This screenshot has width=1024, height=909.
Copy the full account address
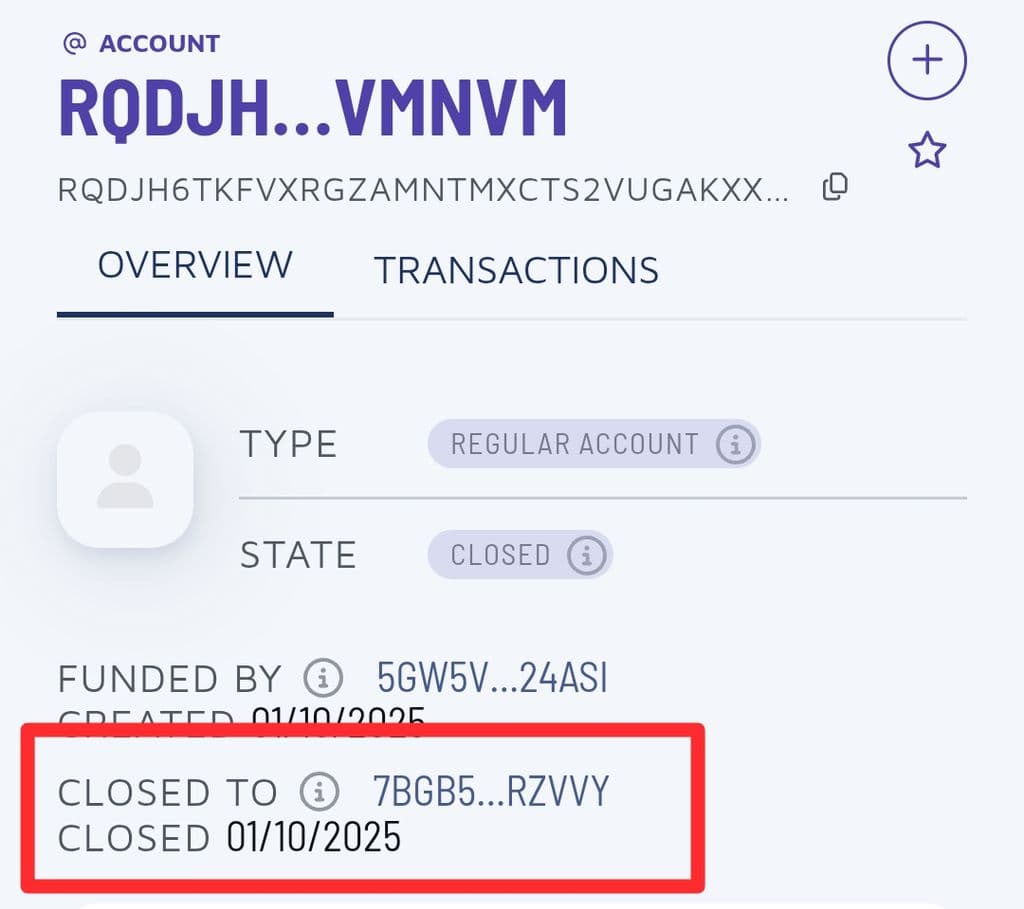point(835,187)
